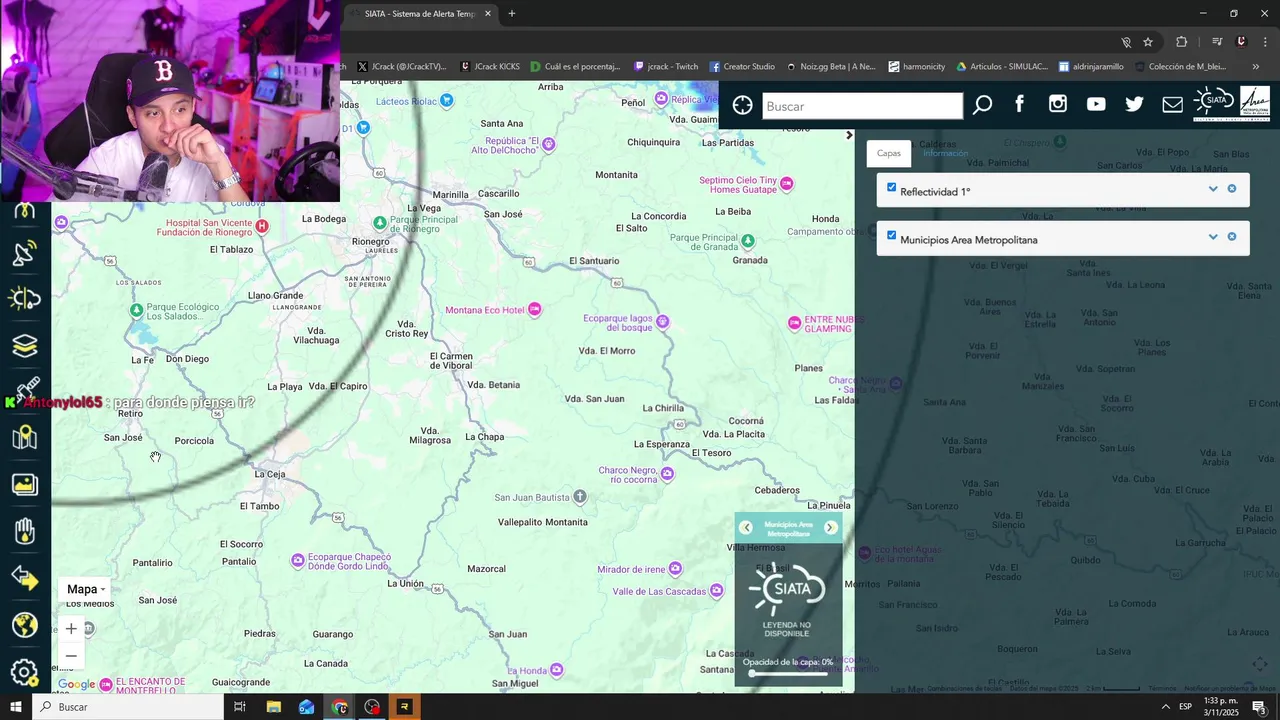Click Hospital San Vicente map marker

click(x=262, y=226)
